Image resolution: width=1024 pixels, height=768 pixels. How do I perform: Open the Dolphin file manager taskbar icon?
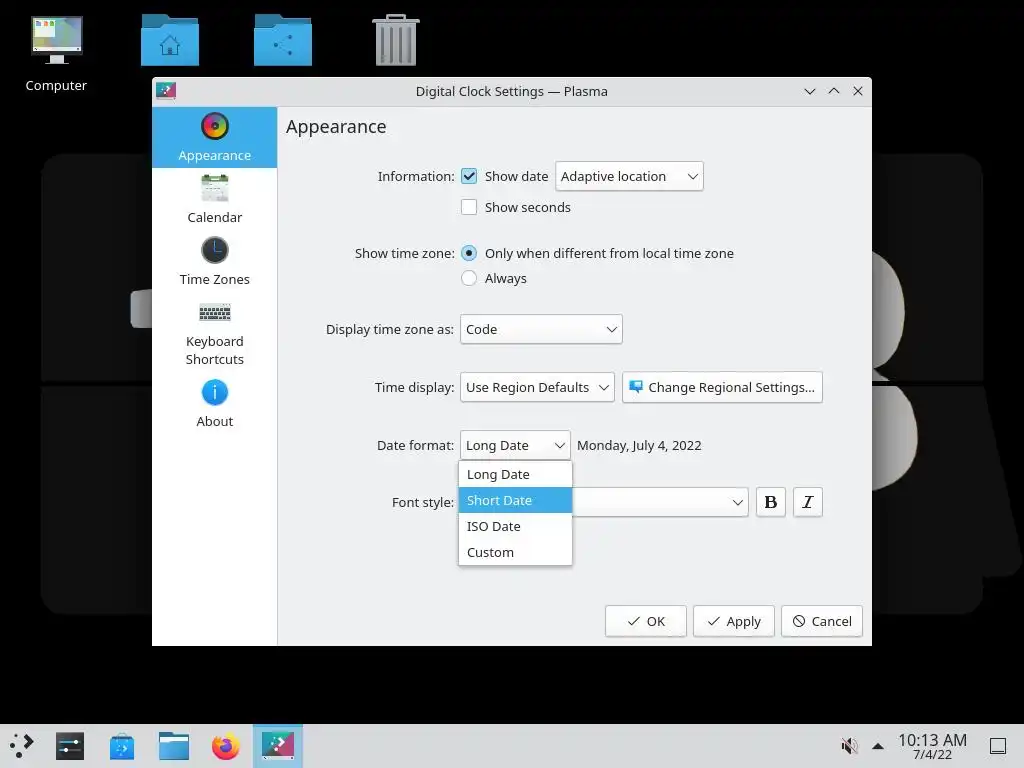click(174, 746)
